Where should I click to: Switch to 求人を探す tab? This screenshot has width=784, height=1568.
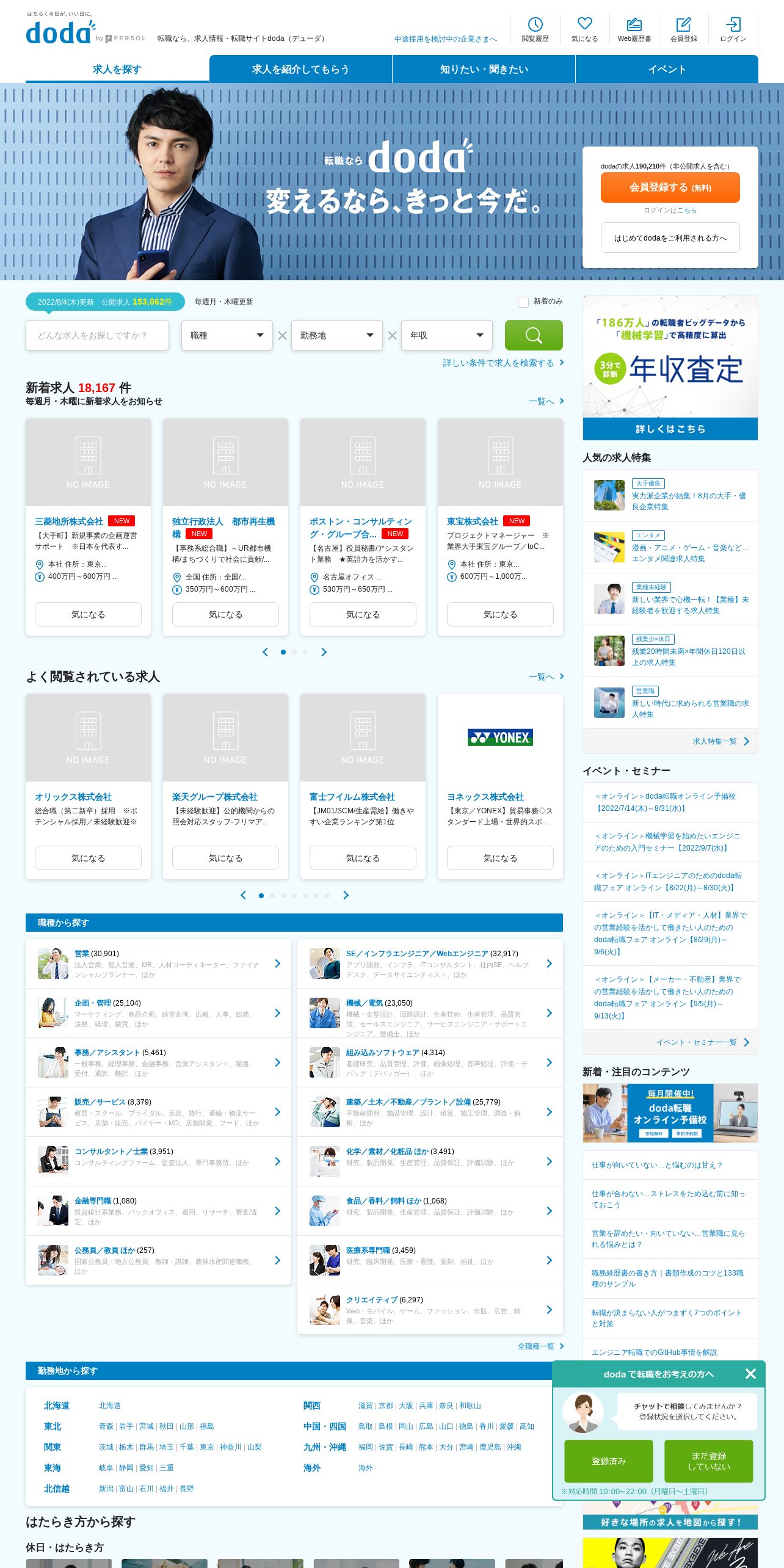tap(117, 69)
